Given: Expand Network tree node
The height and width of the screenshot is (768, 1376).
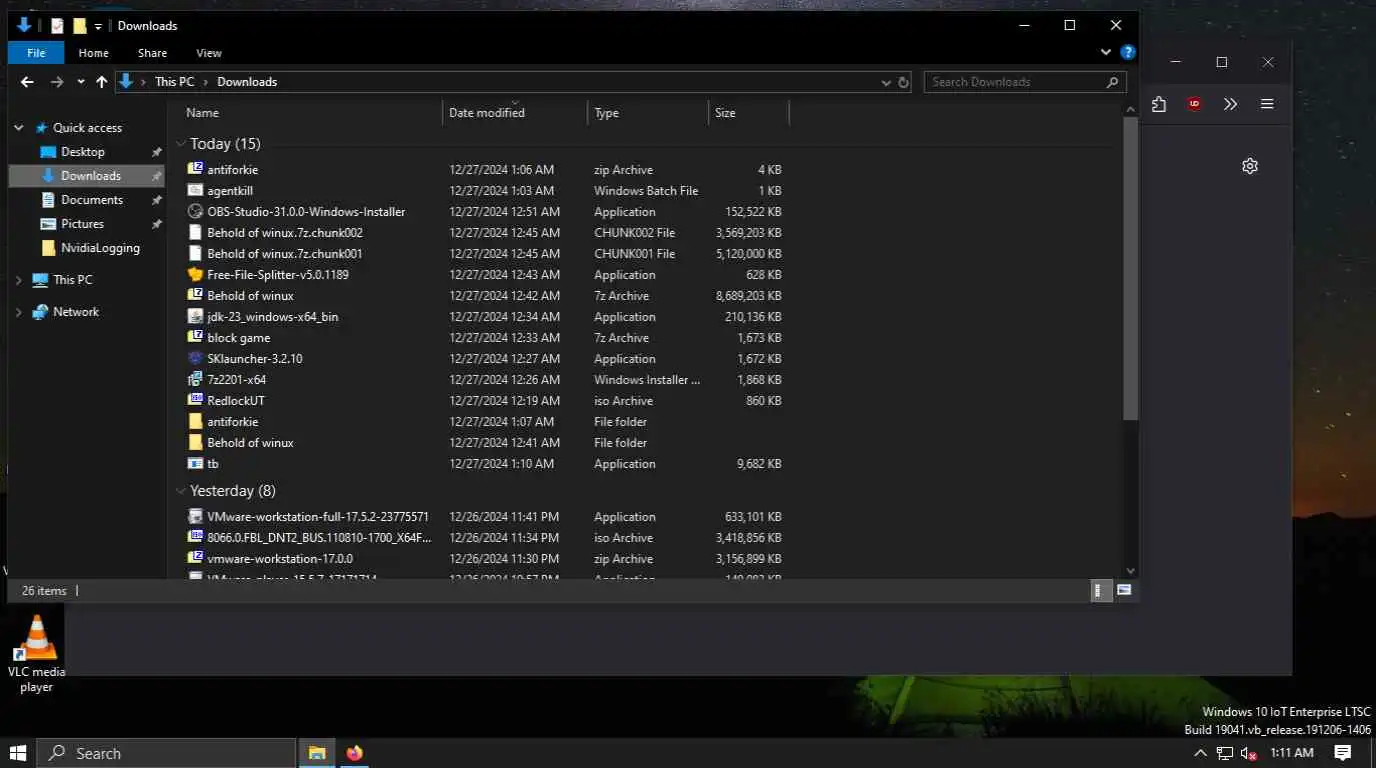Looking at the screenshot, I should (18, 312).
